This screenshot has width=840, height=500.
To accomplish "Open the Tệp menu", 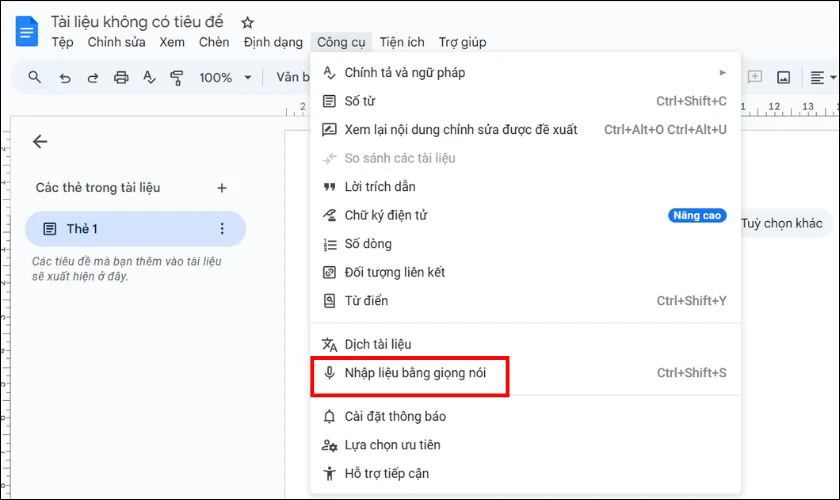I will pos(63,42).
